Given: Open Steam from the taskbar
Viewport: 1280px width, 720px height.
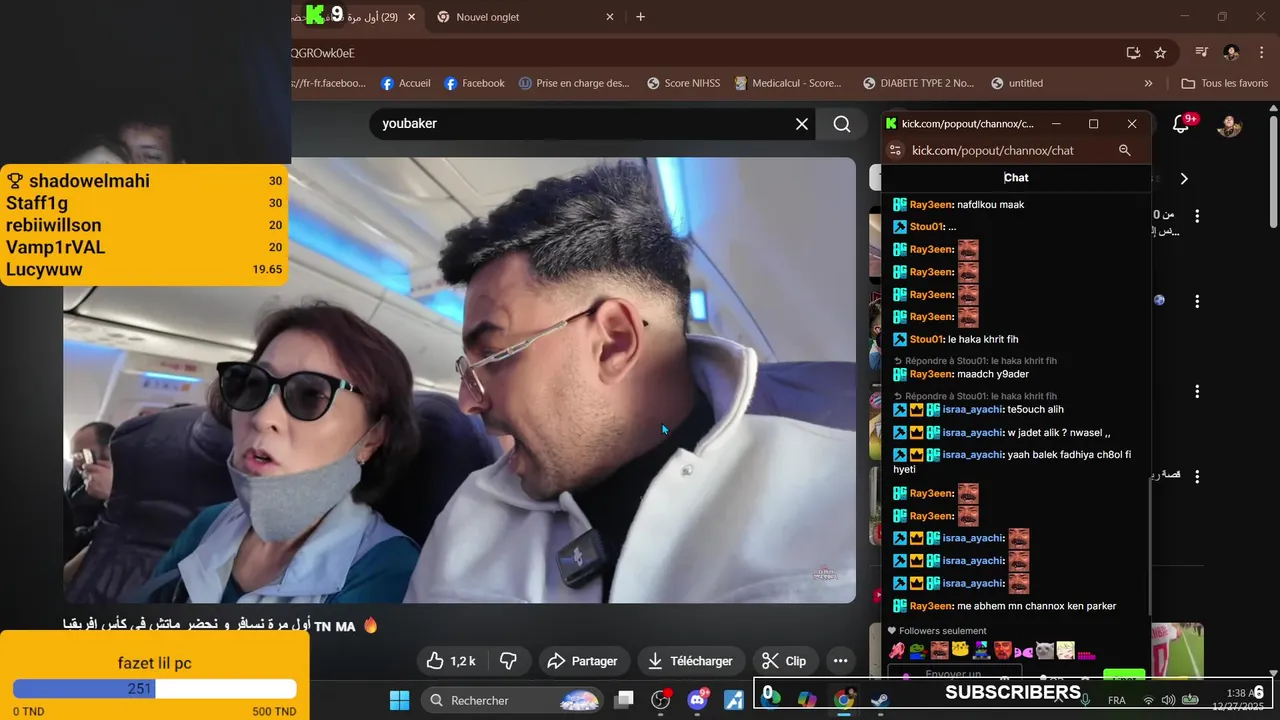Looking at the screenshot, I should [x=880, y=700].
